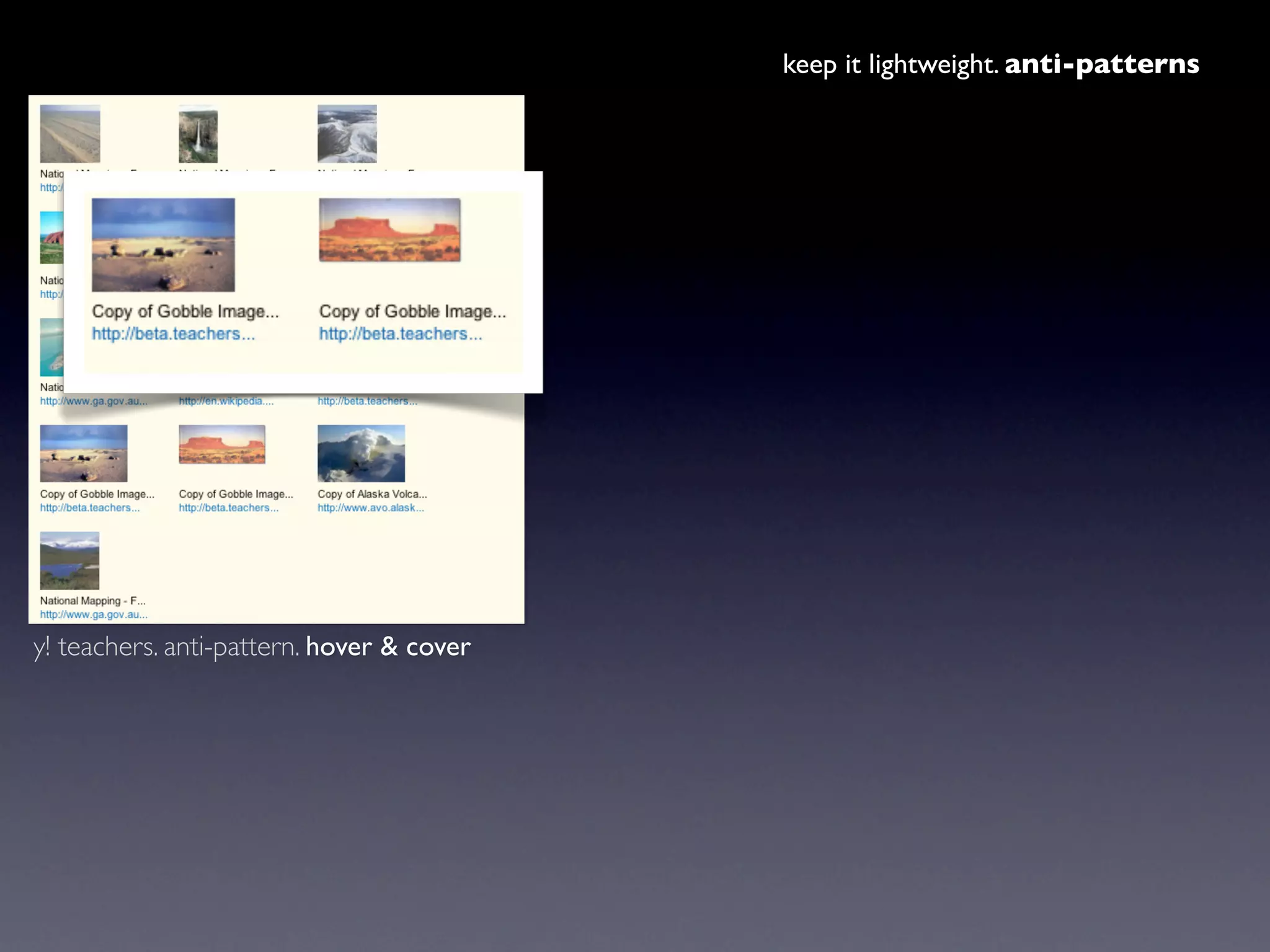Viewport: 1270px width, 952px height.
Task: Click 'Copy of Gobble Image...' under small mesa thumbnail
Action: click(x=236, y=494)
